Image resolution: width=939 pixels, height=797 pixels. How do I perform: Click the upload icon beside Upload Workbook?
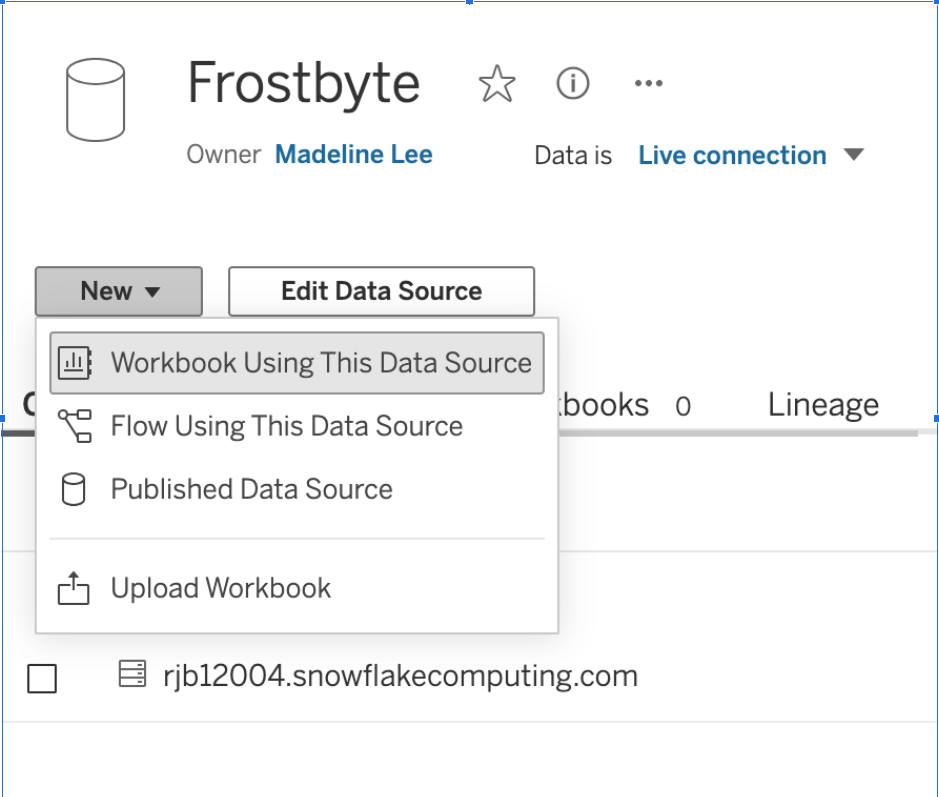tap(74, 588)
